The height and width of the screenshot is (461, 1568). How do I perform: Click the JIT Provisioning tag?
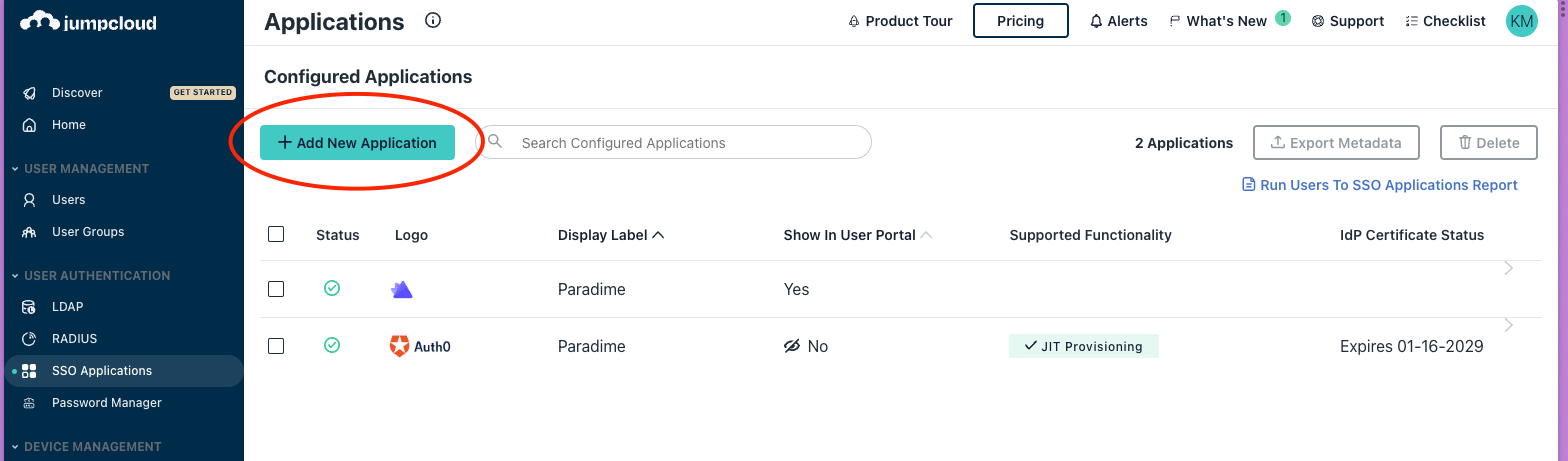[1084, 346]
